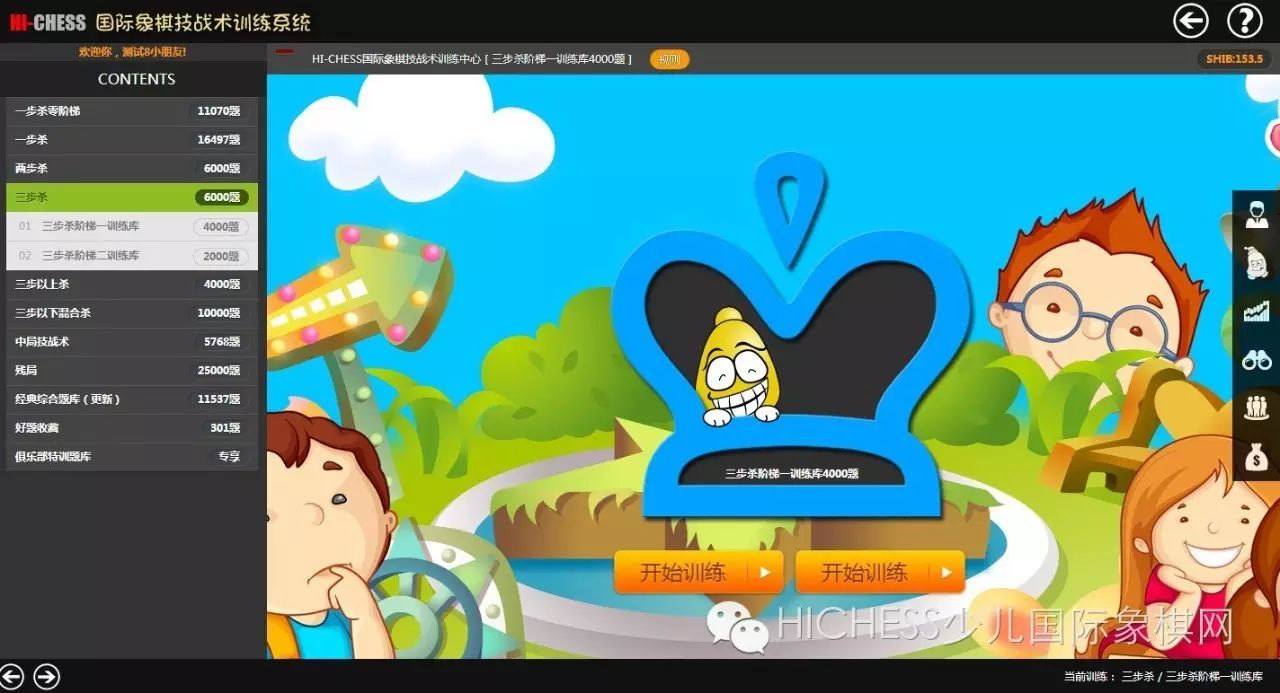Open the 好题收藏 category
The height and width of the screenshot is (693, 1280).
(132, 428)
